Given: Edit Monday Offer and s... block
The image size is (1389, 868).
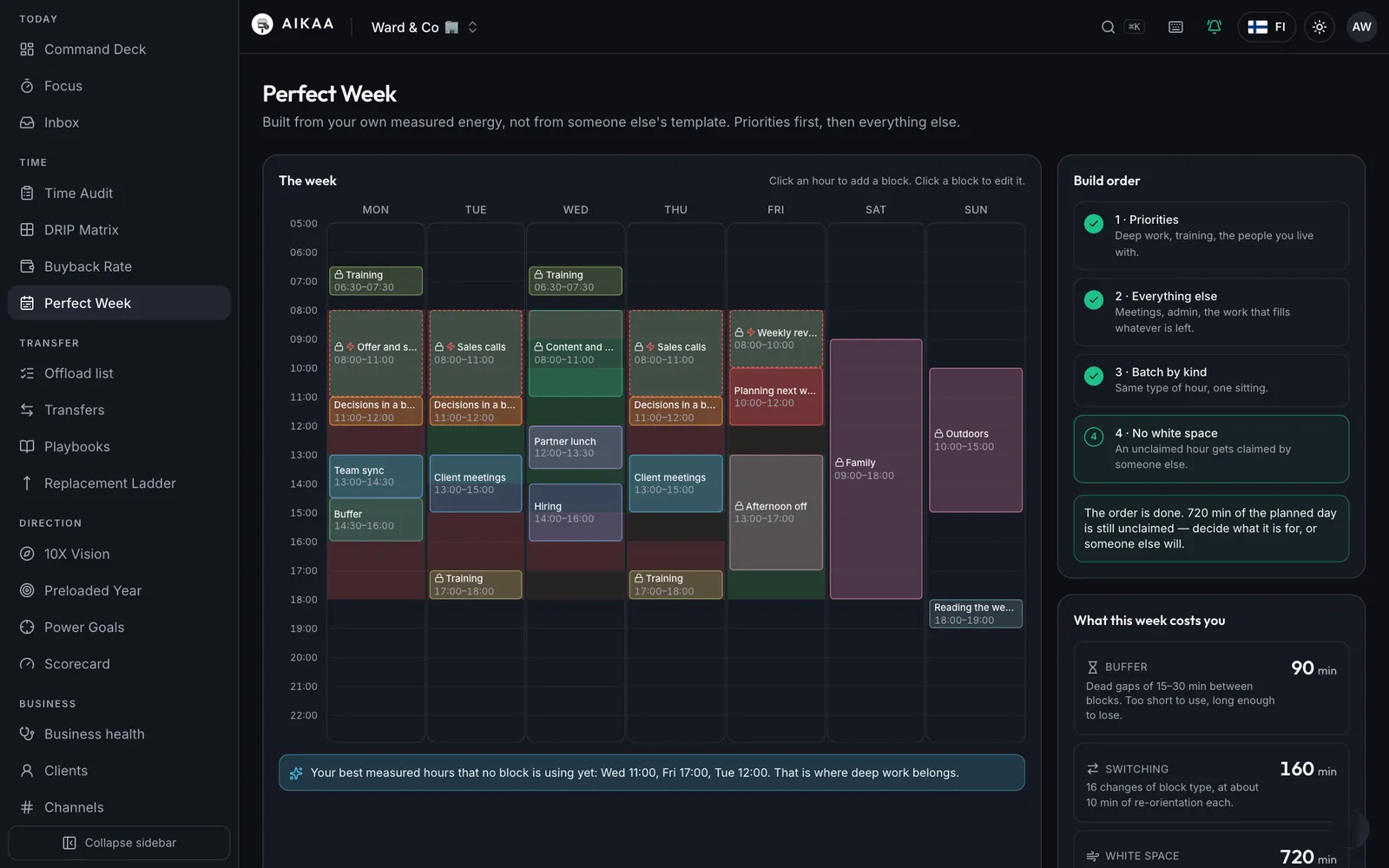Looking at the screenshot, I should click(x=376, y=353).
